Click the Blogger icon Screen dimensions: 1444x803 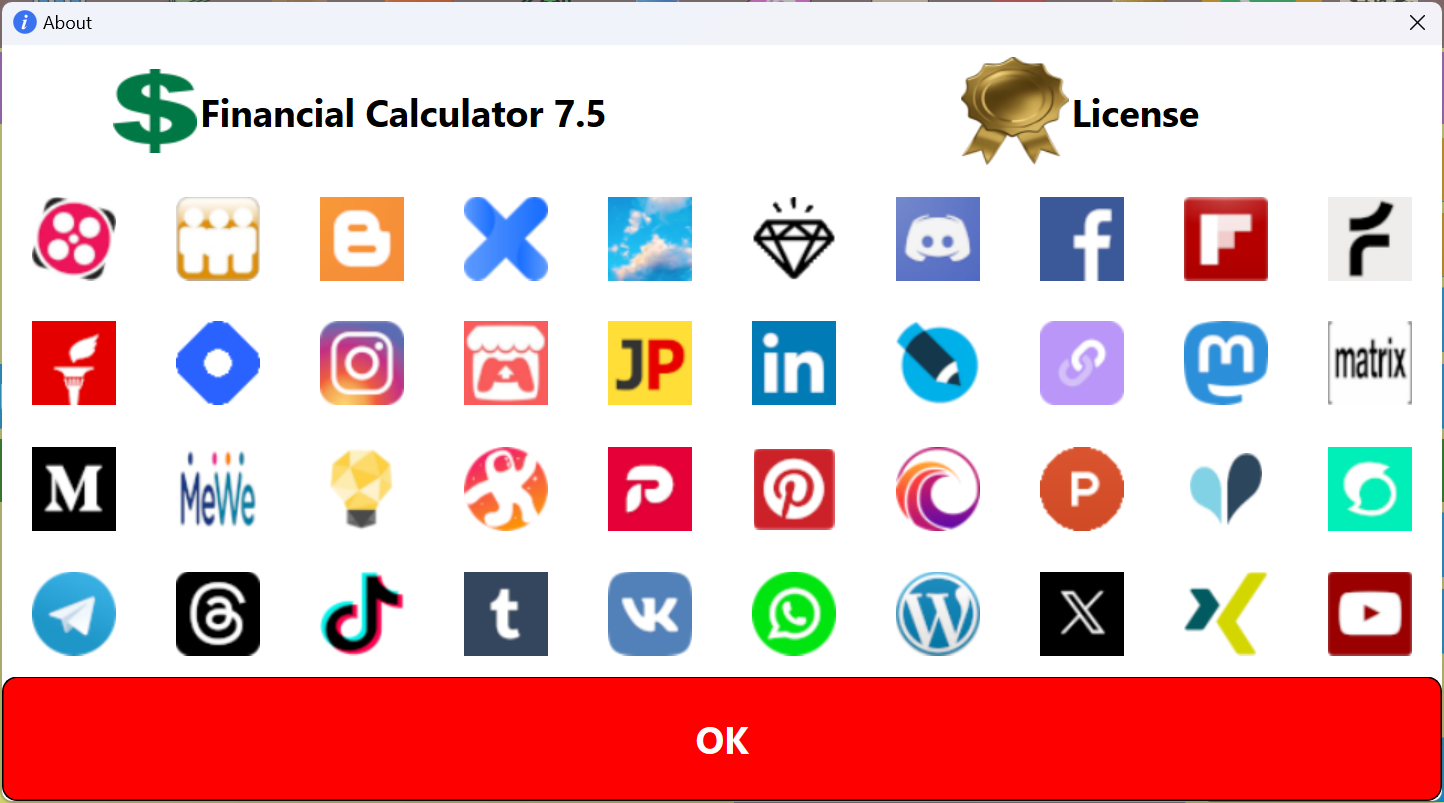pyautogui.click(x=362, y=239)
